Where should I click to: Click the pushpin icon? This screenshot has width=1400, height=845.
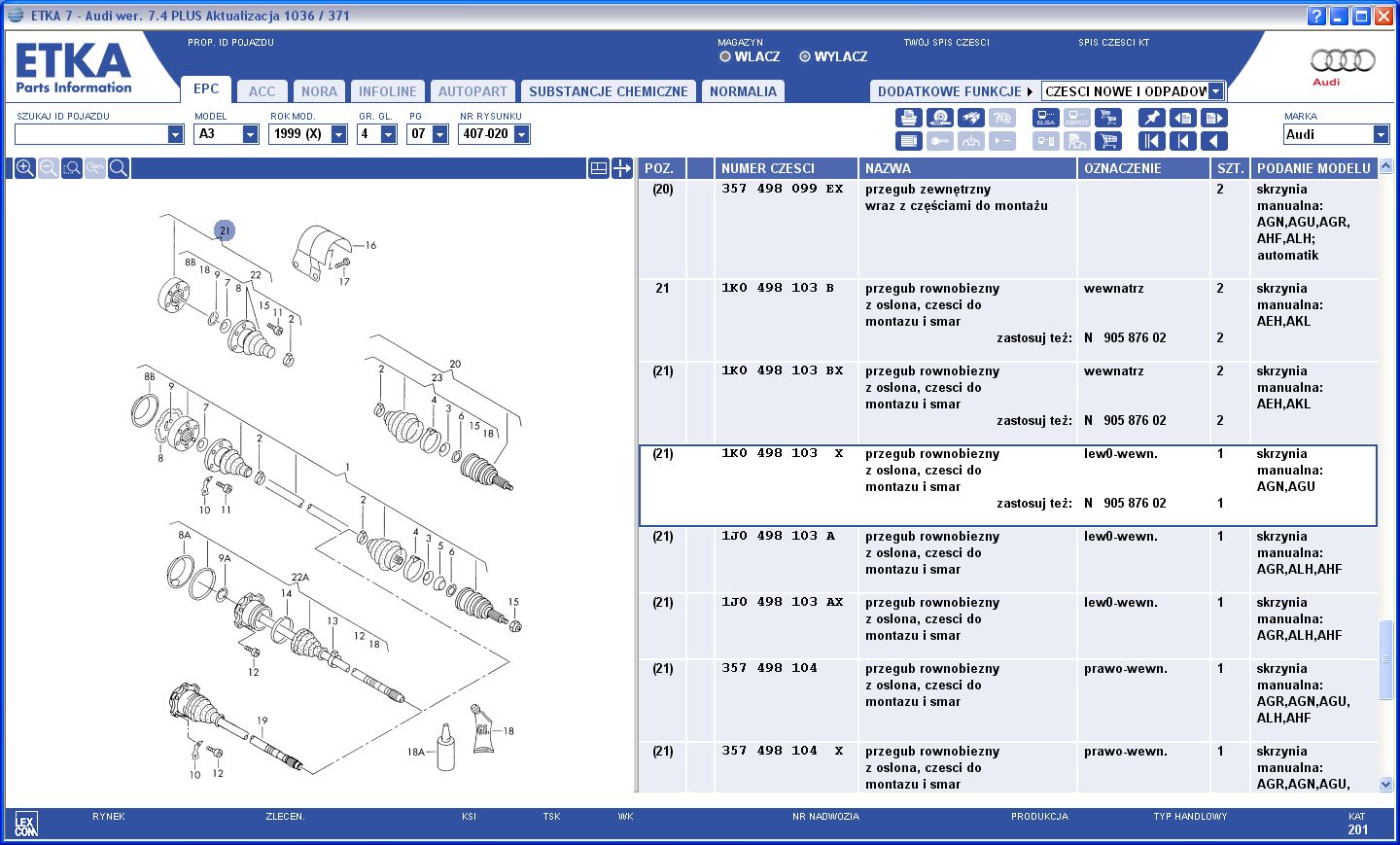1151,118
